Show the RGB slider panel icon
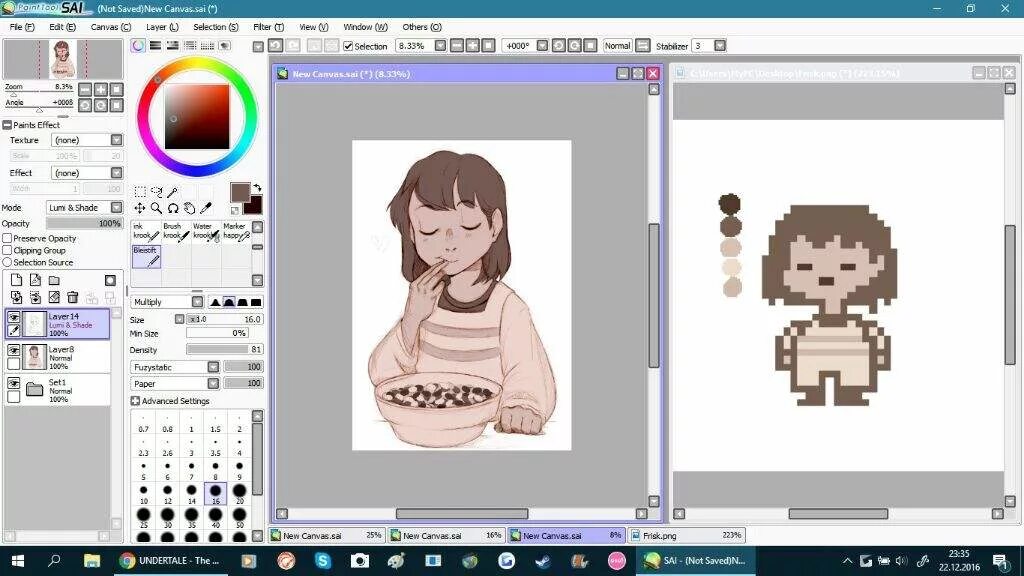The image size is (1024, 576). tap(155, 46)
